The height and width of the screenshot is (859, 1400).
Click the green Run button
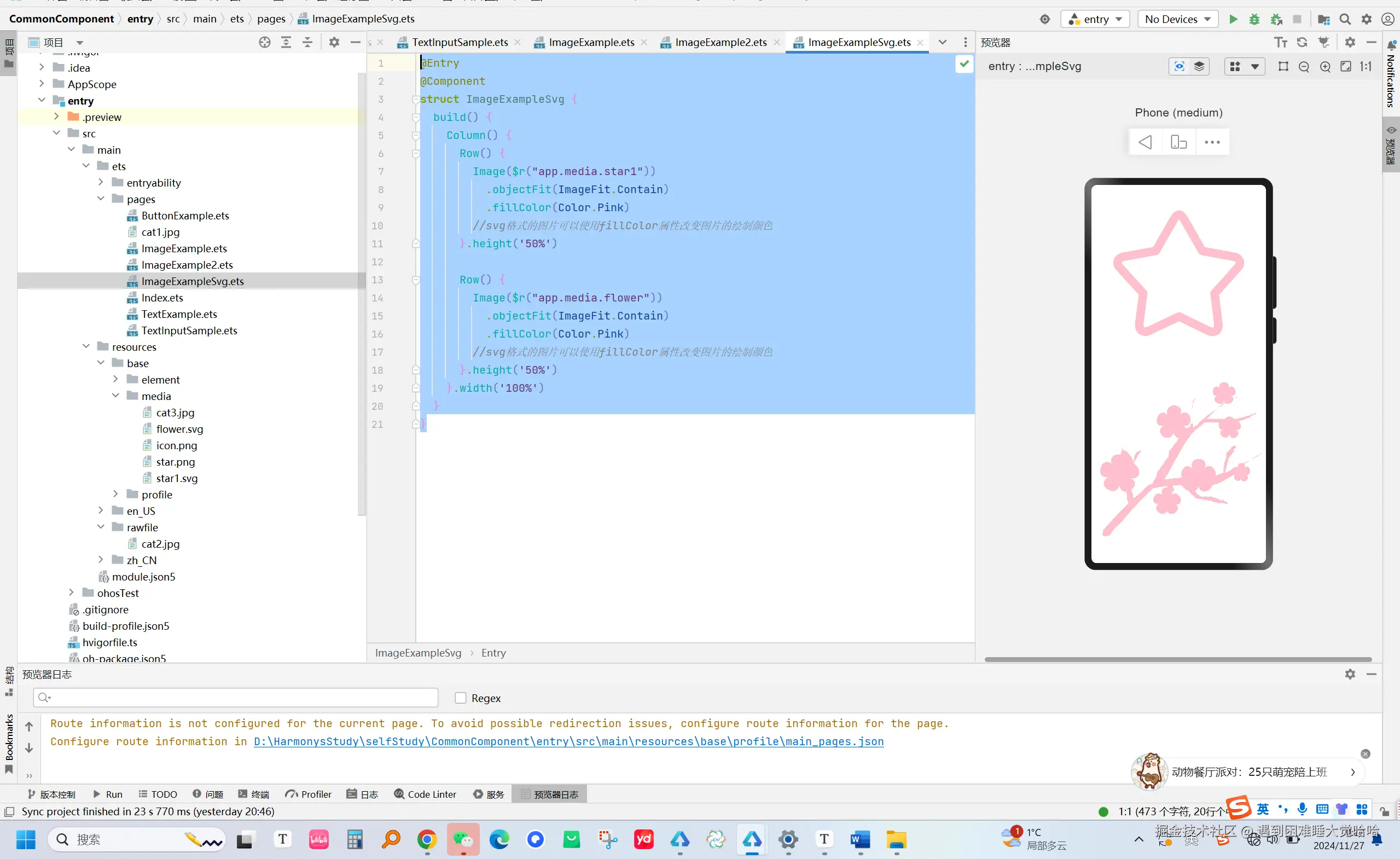click(1233, 19)
